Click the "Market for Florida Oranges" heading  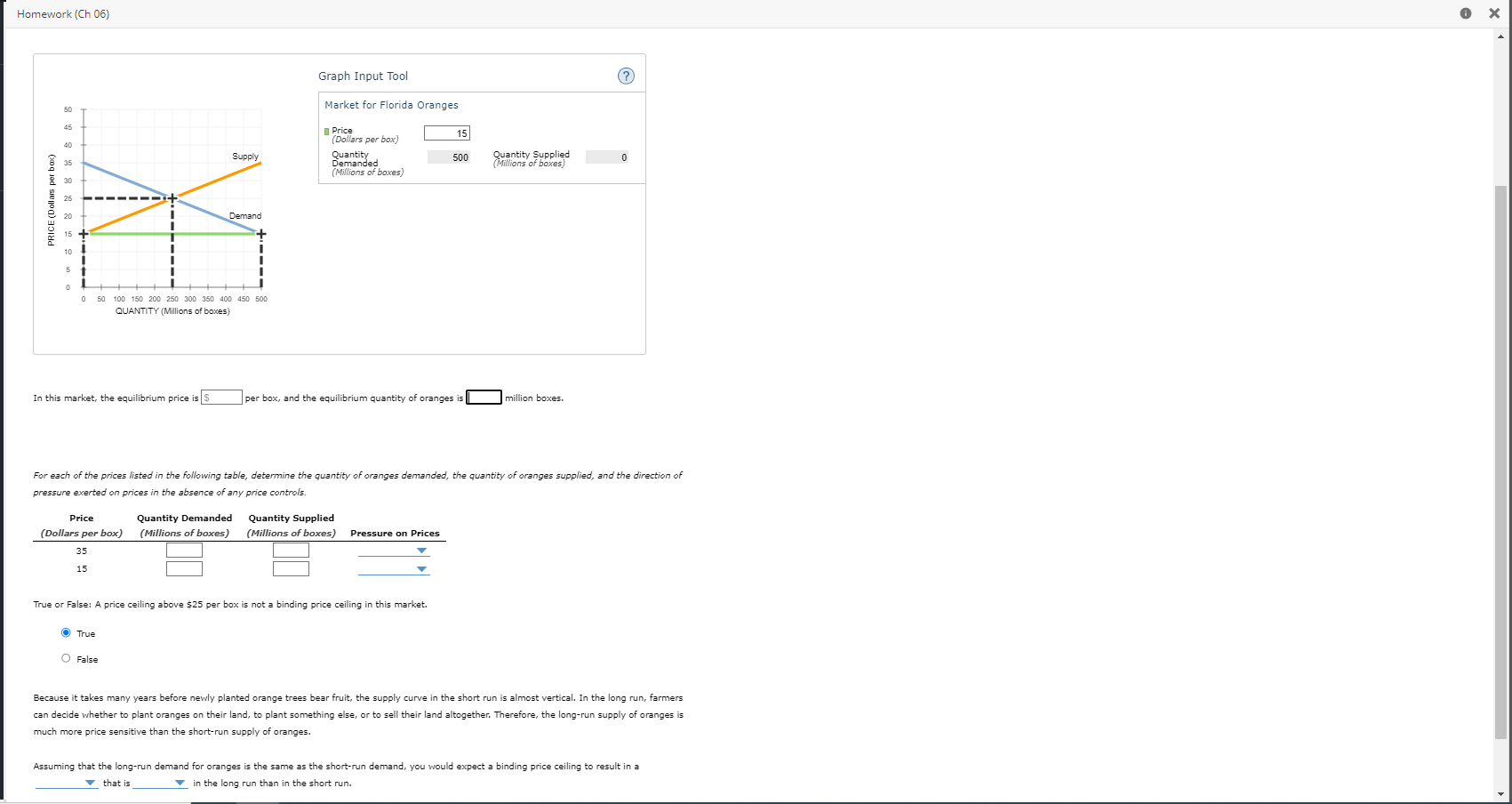pyautogui.click(x=391, y=105)
